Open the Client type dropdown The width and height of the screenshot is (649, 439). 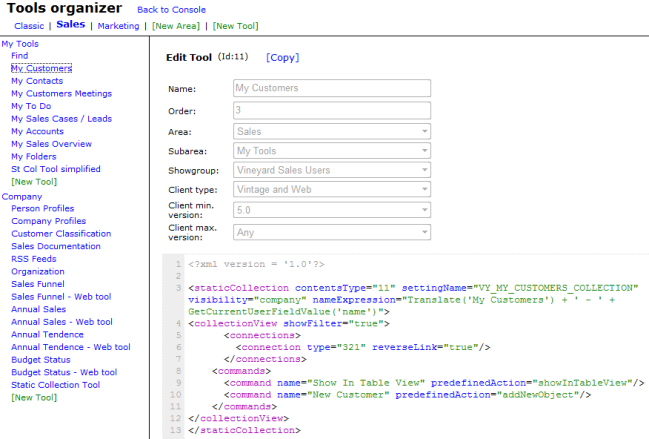pos(332,190)
